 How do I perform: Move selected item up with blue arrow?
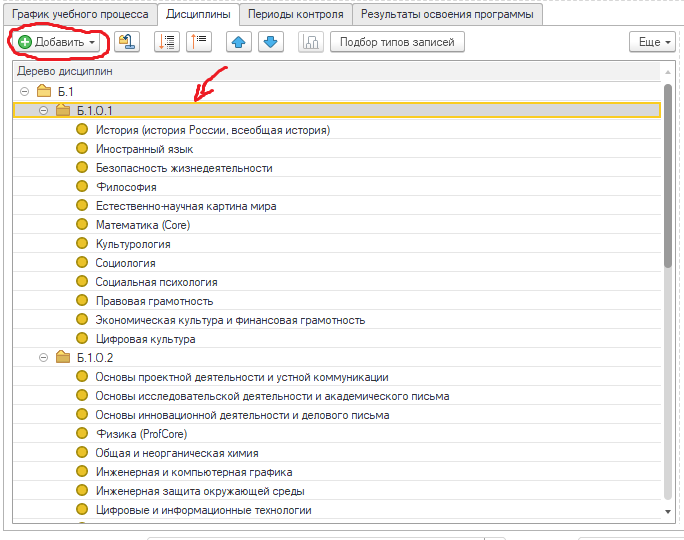[x=239, y=42]
